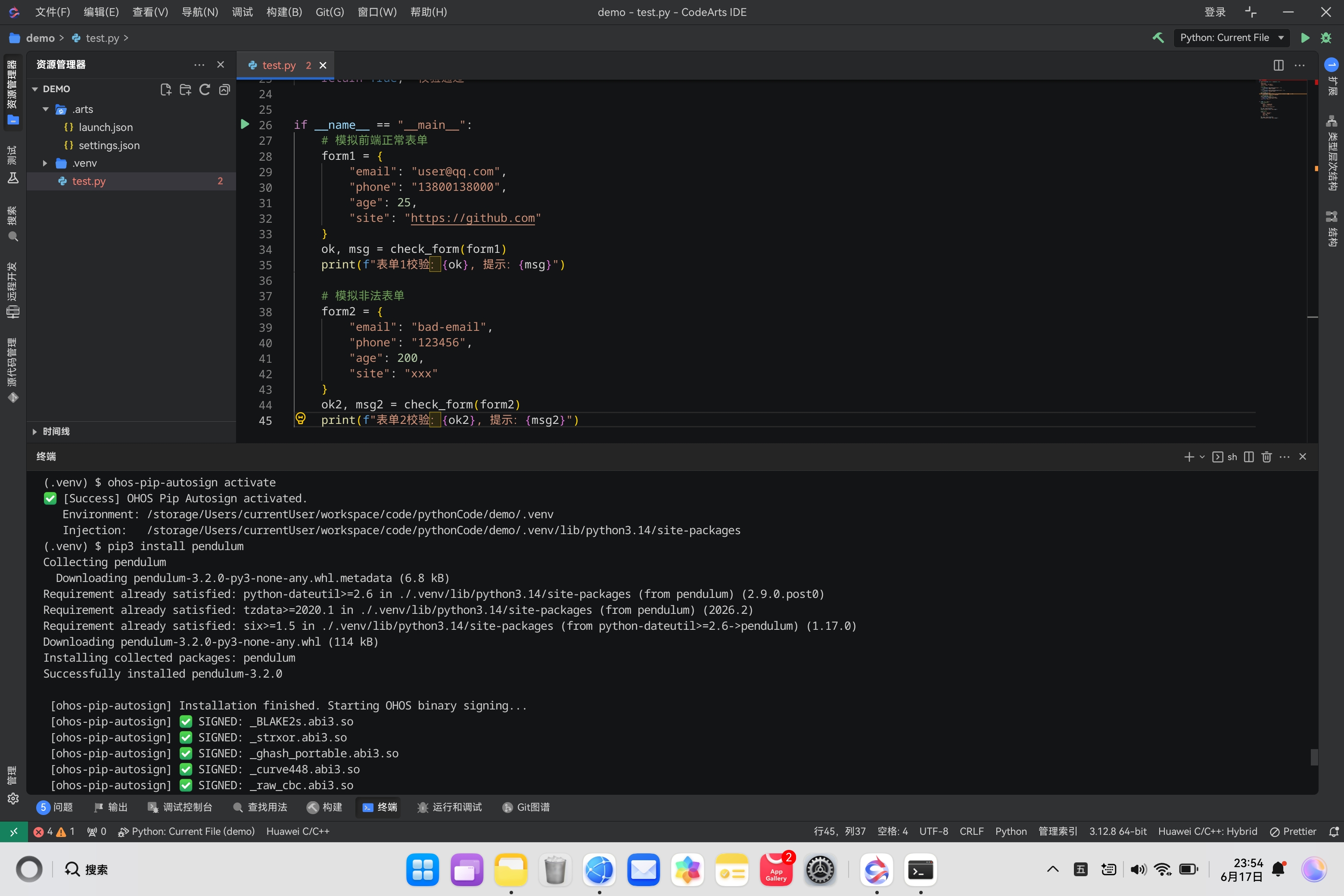Close the resource manager side panel

coord(221,65)
